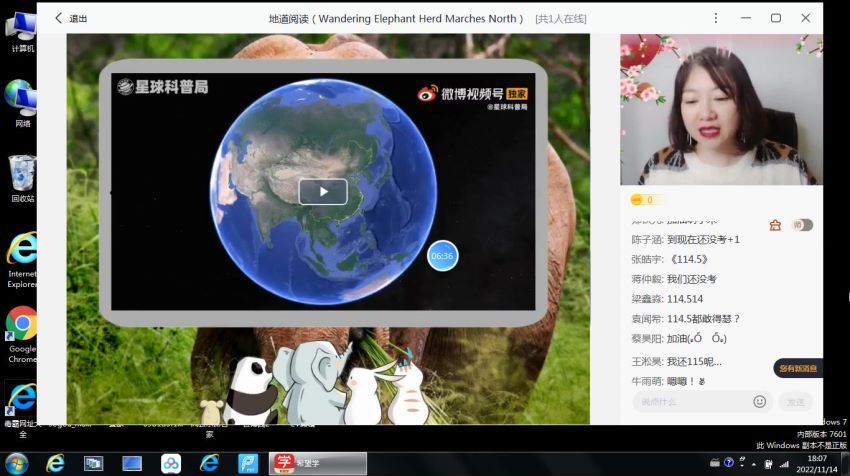The height and width of the screenshot is (476, 850).
Task: Select message 蔡昊阳: 加油
Action: tap(679, 338)
